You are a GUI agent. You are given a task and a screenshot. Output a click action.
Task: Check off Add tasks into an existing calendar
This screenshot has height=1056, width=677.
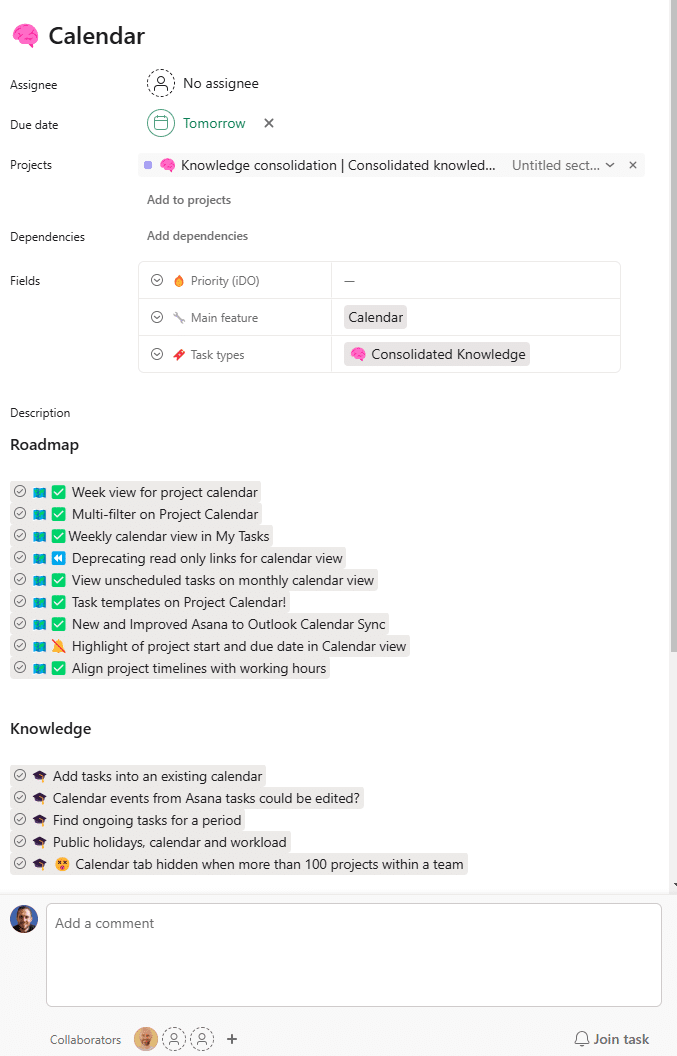[x=20, y=776]
